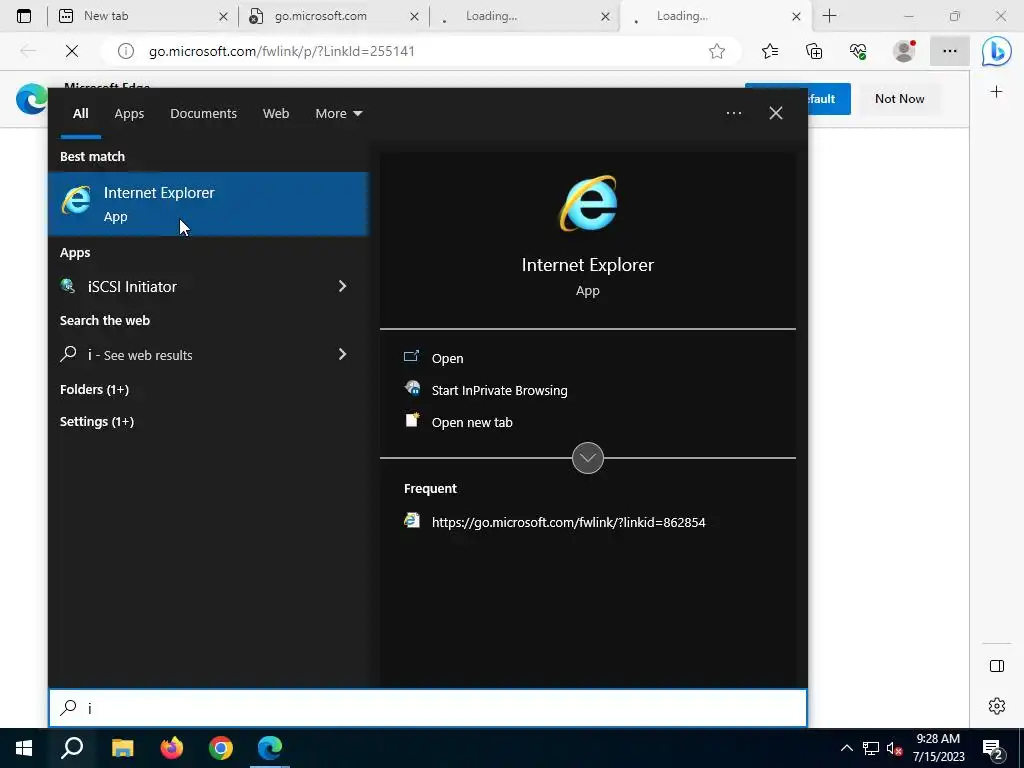The height and width of the screenshot is (768, 1024).
Task: Launch Google Chrome from the taskbar
Action: coord(221,748)
